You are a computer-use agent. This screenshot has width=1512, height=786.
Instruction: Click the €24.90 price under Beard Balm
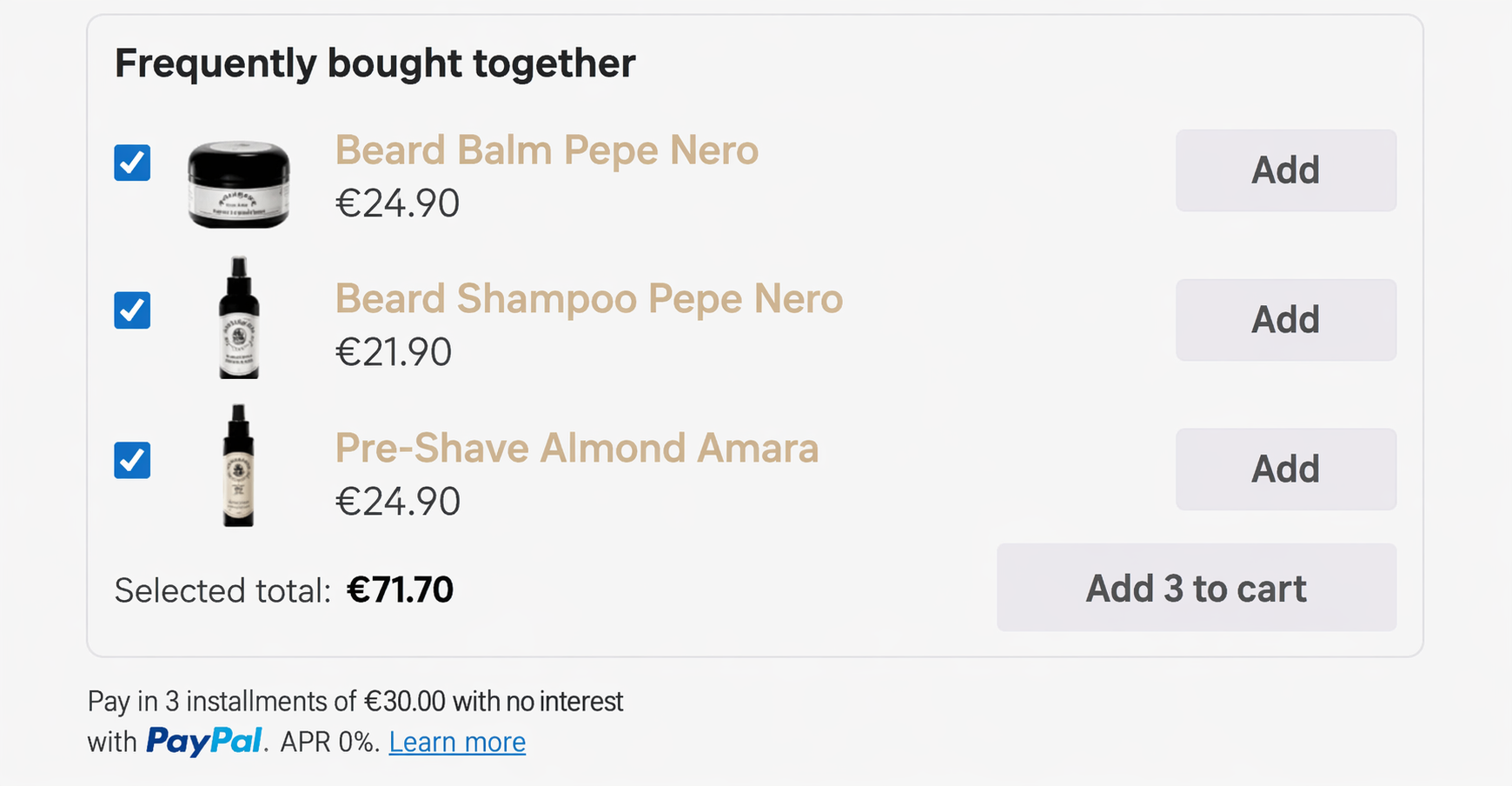click(397, 203)
